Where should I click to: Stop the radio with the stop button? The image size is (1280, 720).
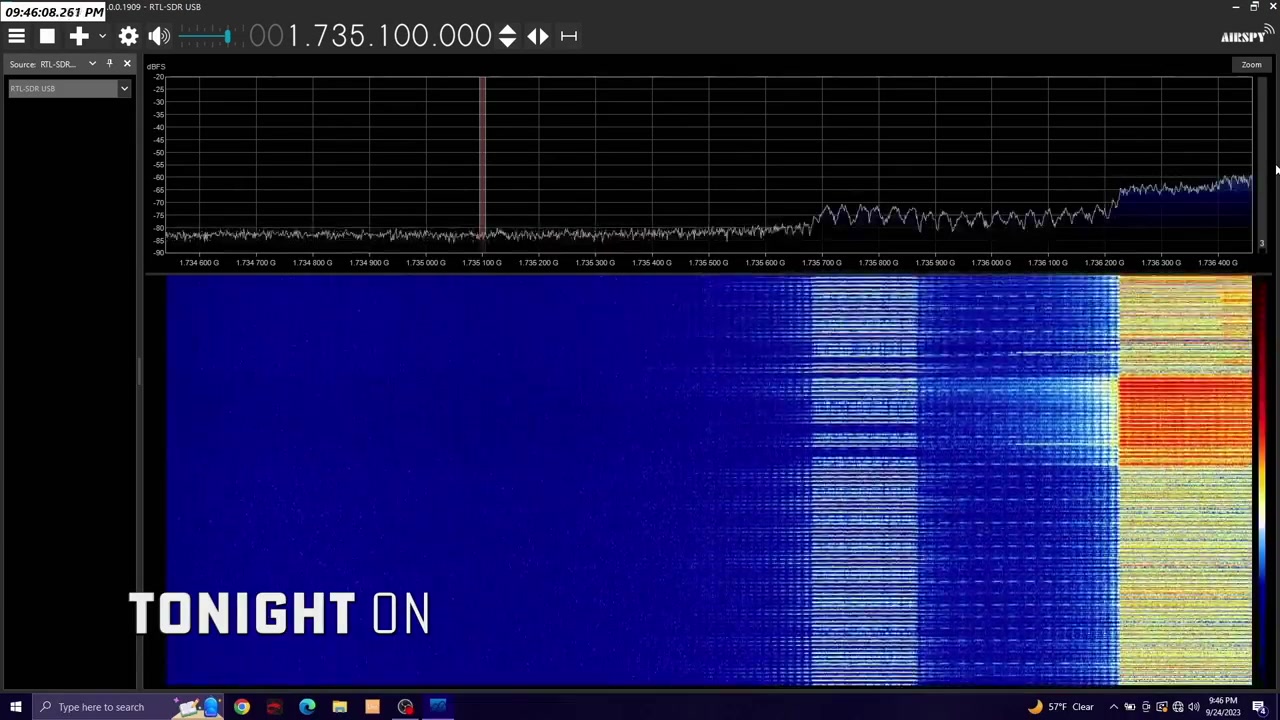(47, 36)
